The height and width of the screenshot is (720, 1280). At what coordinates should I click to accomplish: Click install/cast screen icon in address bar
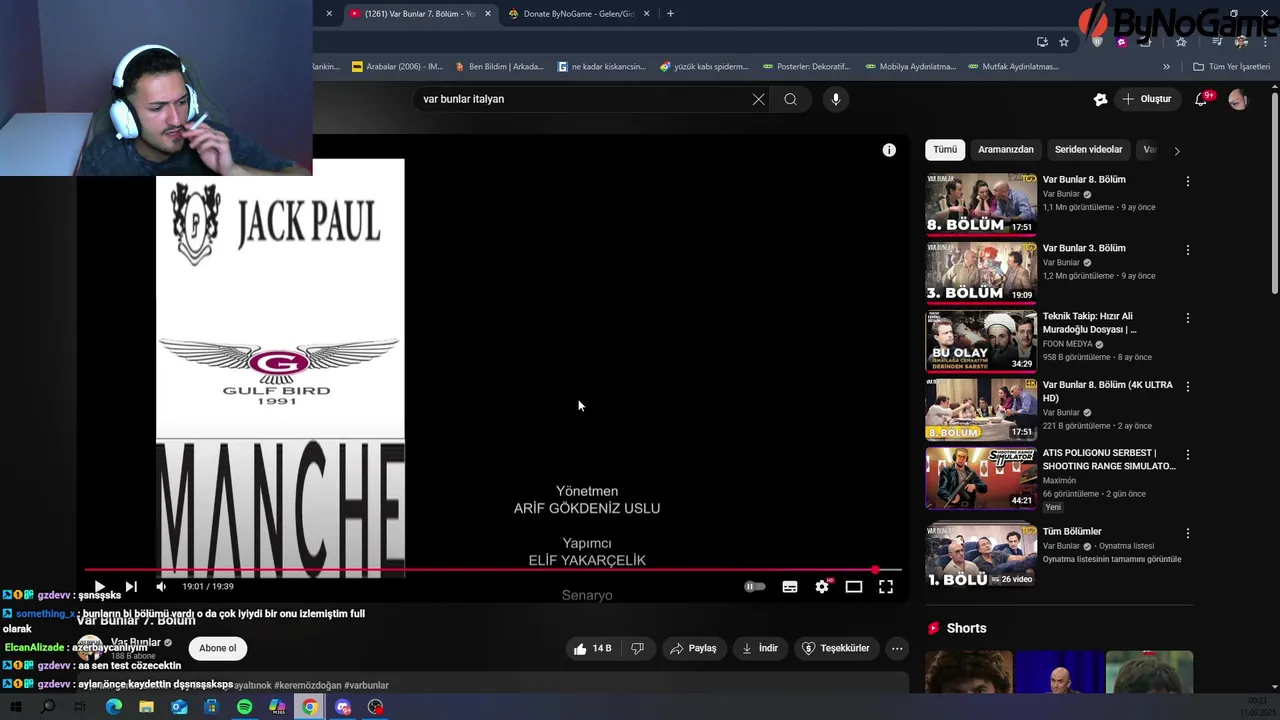coord(1042,42)
